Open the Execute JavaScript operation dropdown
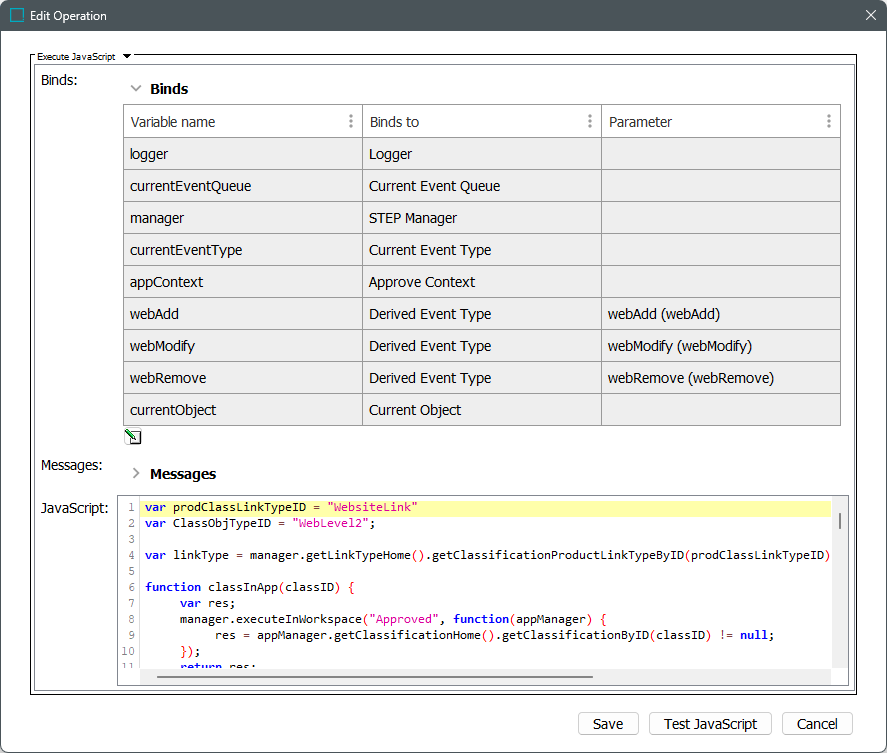Screen dimensions: 887x753 coord(126,57)
